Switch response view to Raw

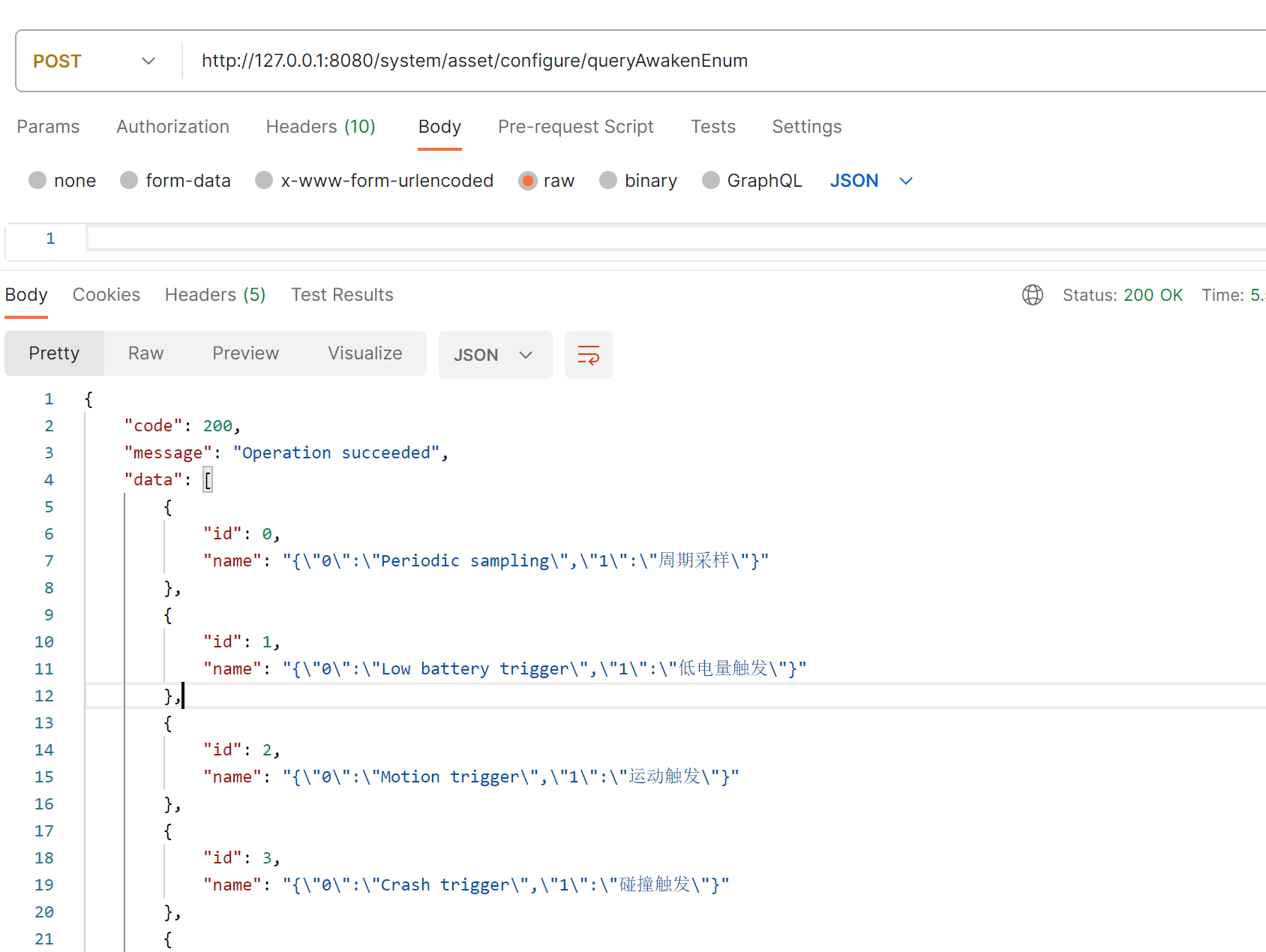pos(145,353)
